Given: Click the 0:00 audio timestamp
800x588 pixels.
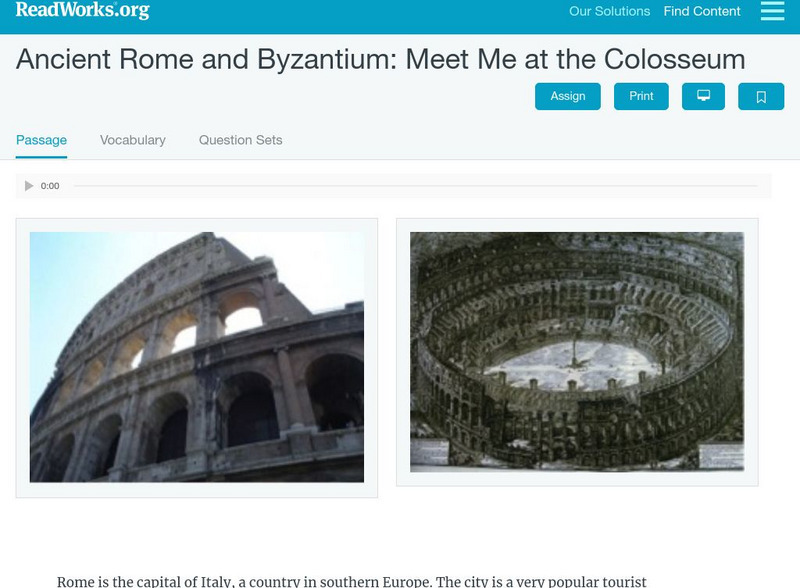Looking at the screenshot, I should coord(49,185).
